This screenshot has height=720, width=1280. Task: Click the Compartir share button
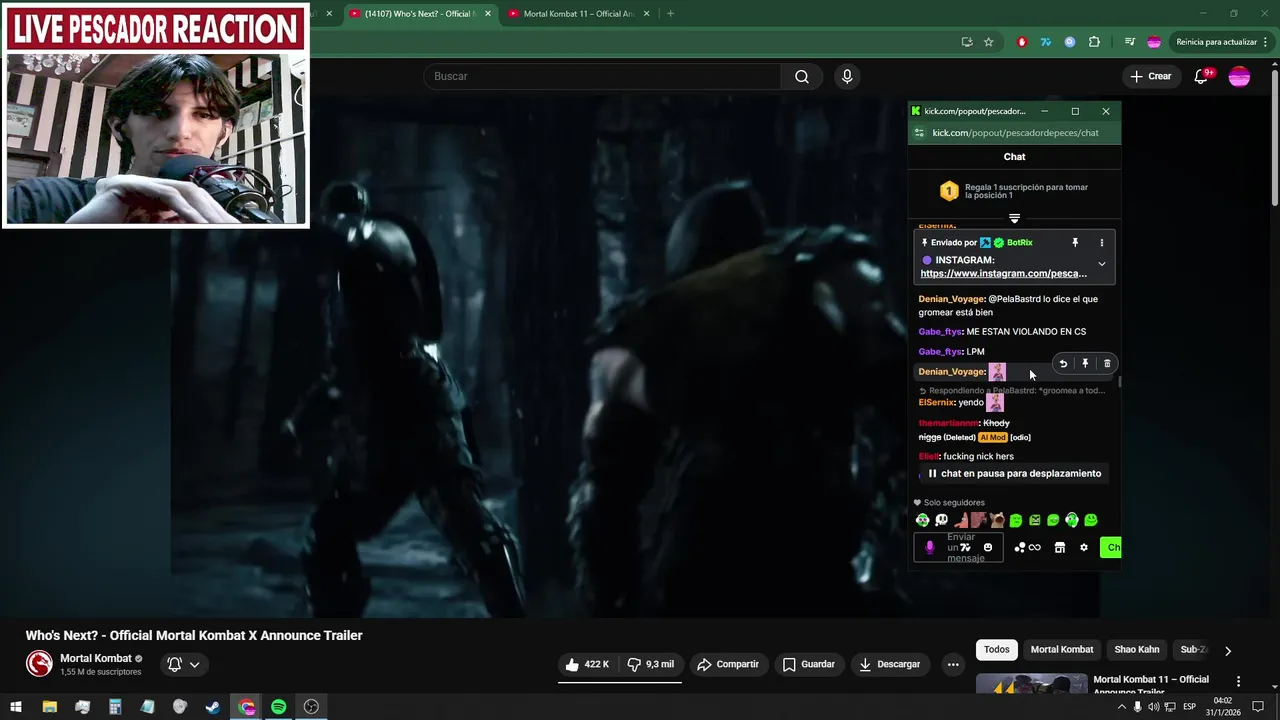(728, 664)
